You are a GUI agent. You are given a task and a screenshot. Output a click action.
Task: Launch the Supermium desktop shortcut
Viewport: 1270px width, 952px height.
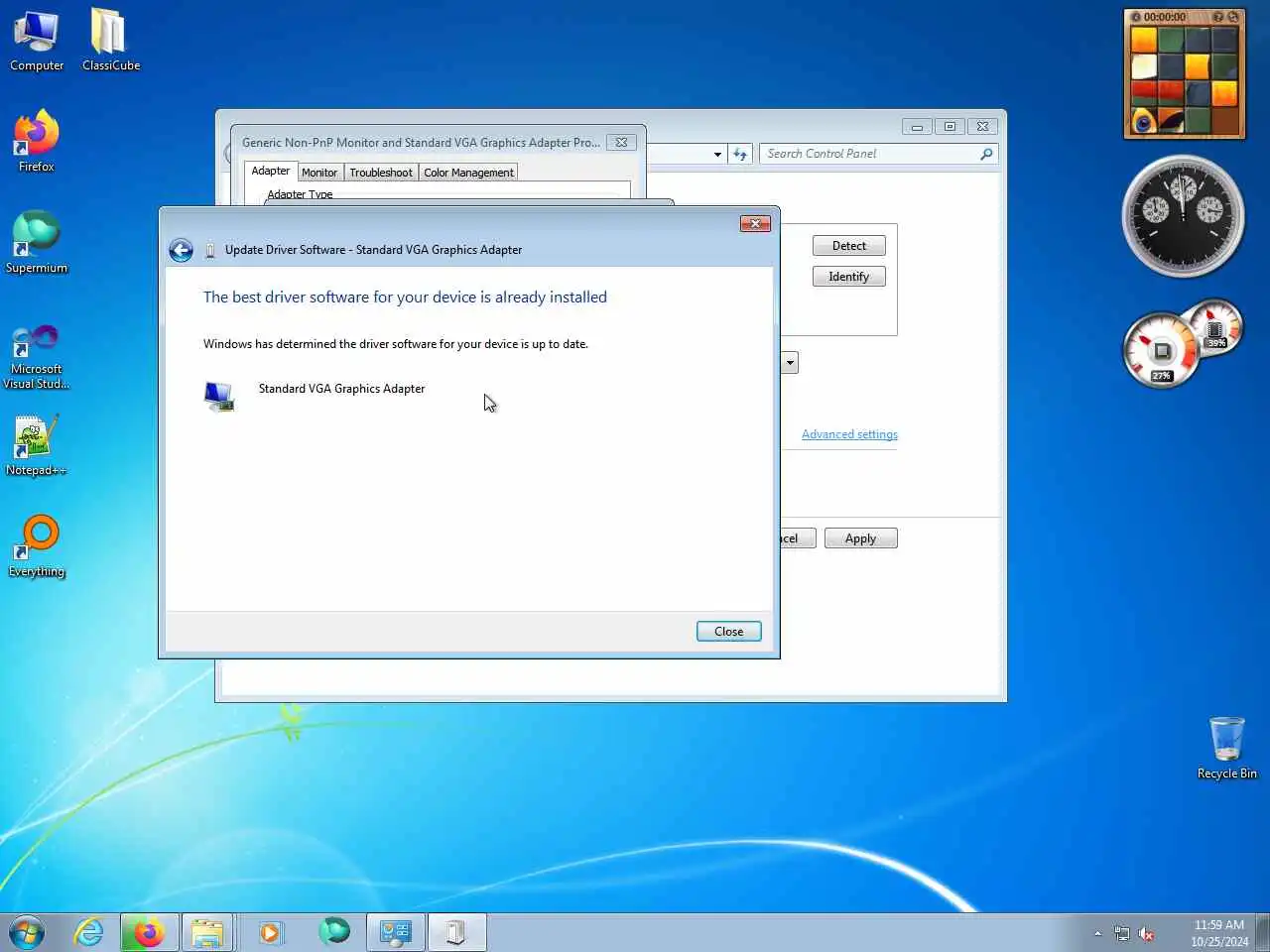37,243
